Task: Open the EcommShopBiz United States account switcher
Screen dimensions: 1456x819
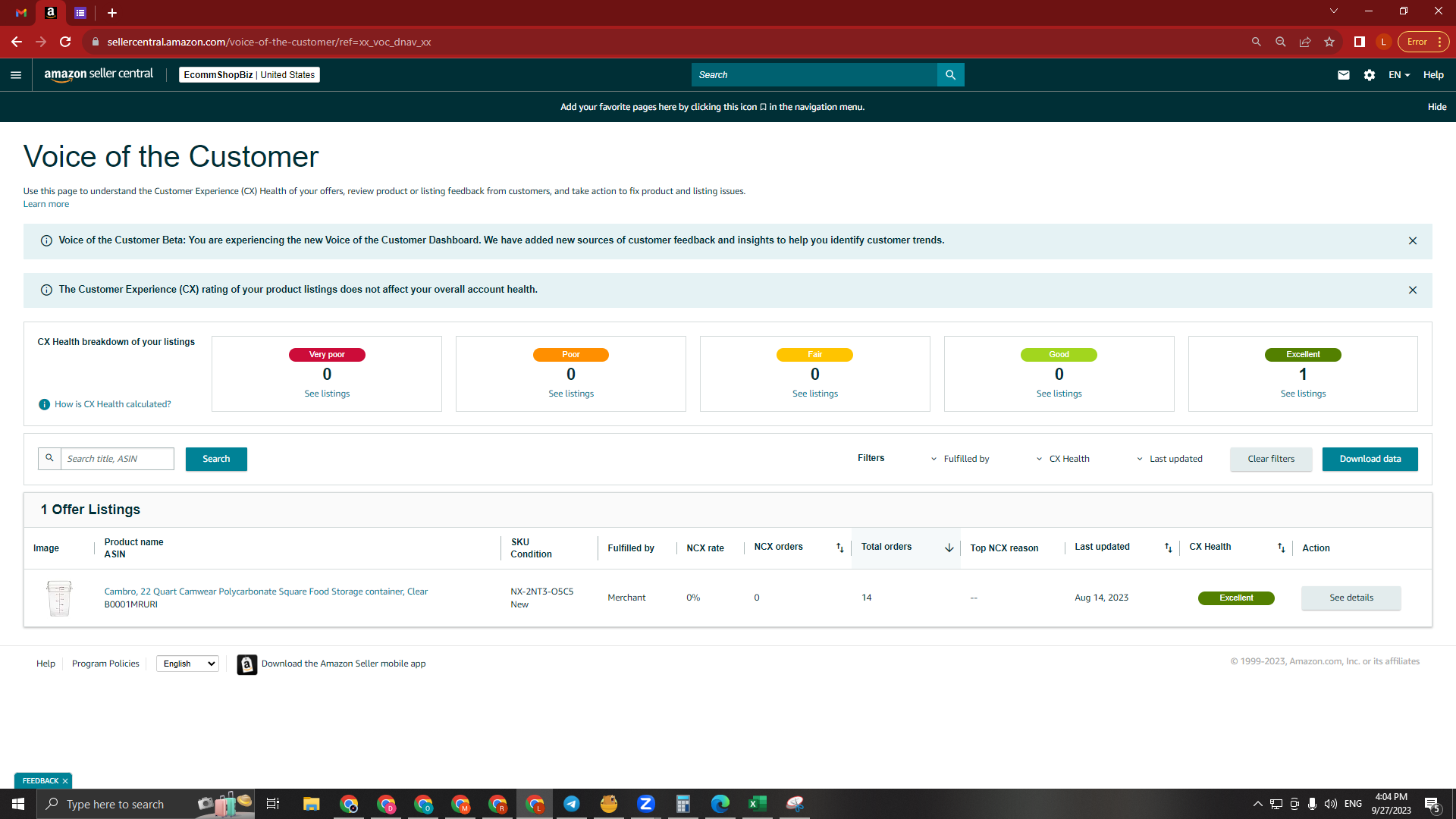Action: (249, 75)
